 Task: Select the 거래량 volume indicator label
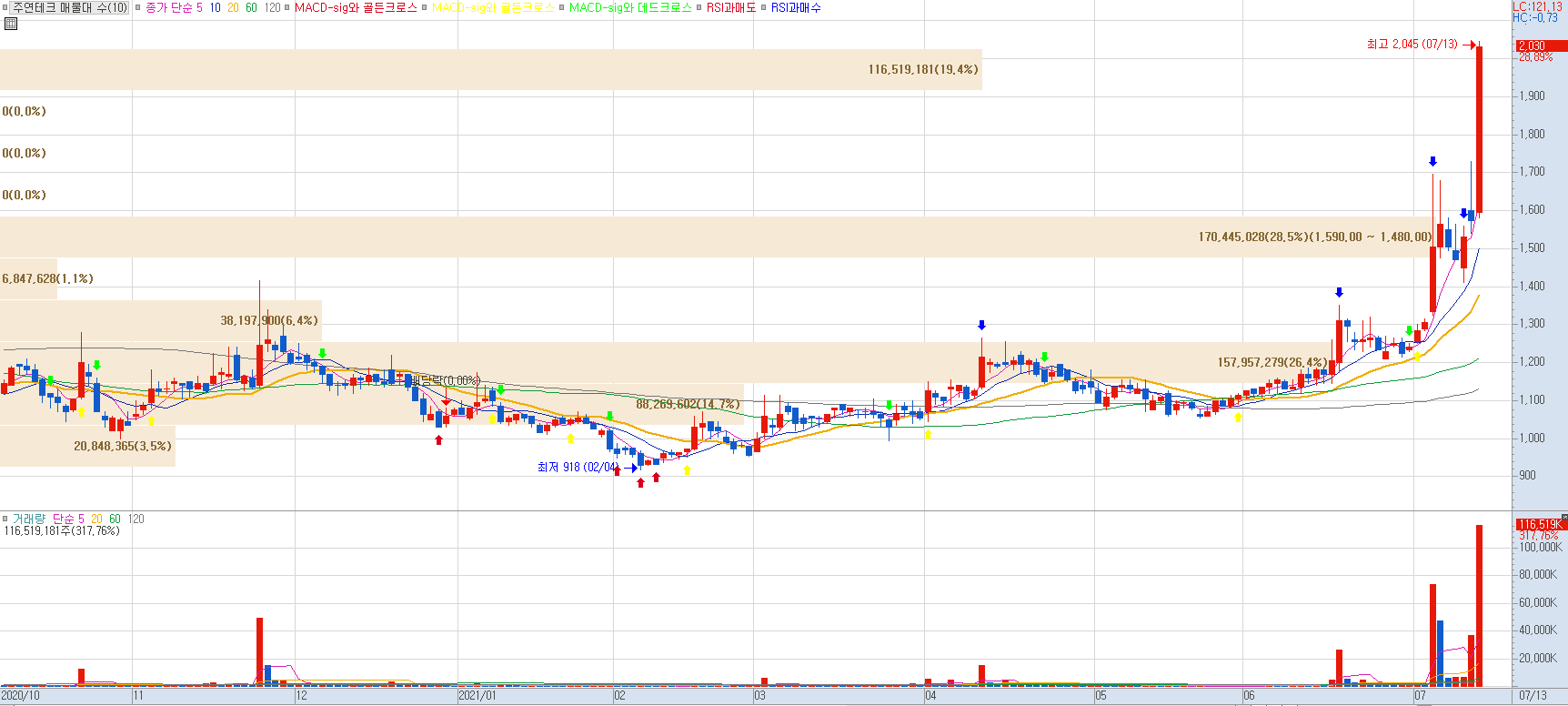point(28,519)
